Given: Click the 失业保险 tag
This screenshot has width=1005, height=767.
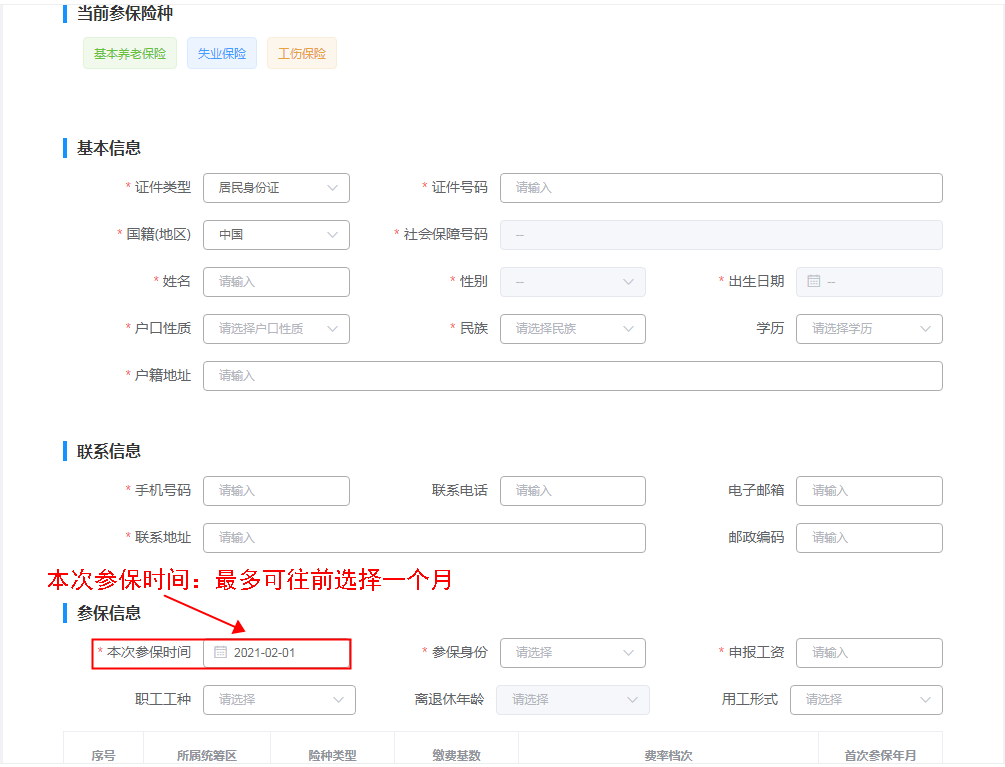Looking at the screenshot, I should tap(222, 53).
